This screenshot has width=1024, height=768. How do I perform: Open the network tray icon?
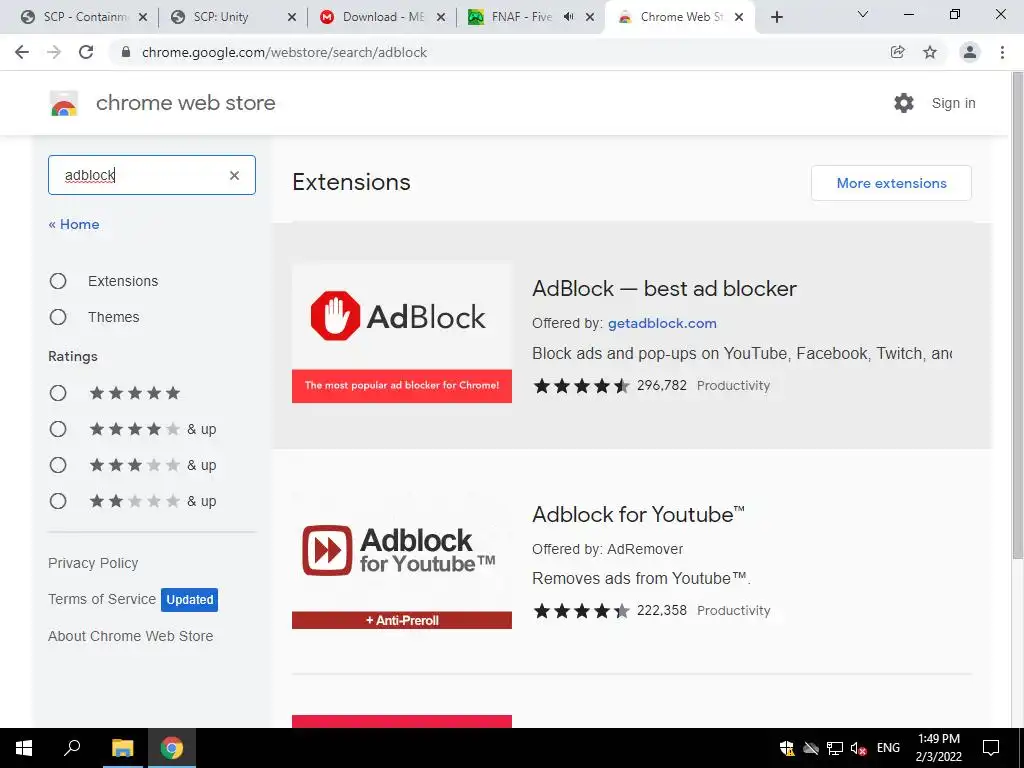pyautogui.click(x=835, y=748)
